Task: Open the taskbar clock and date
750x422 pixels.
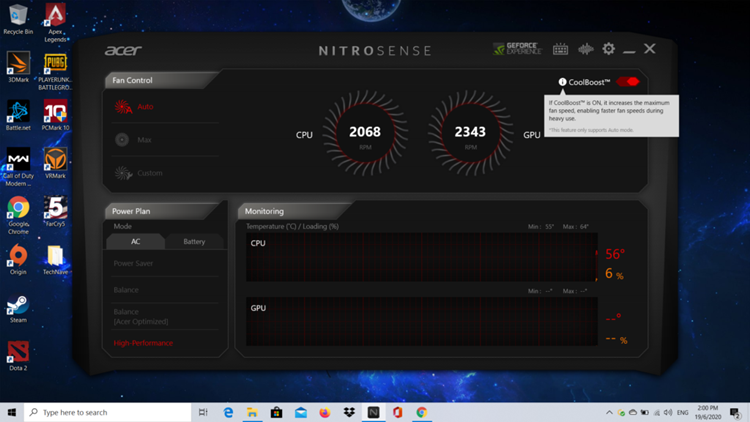Action: pyautogui.click(x=708, y=412)
